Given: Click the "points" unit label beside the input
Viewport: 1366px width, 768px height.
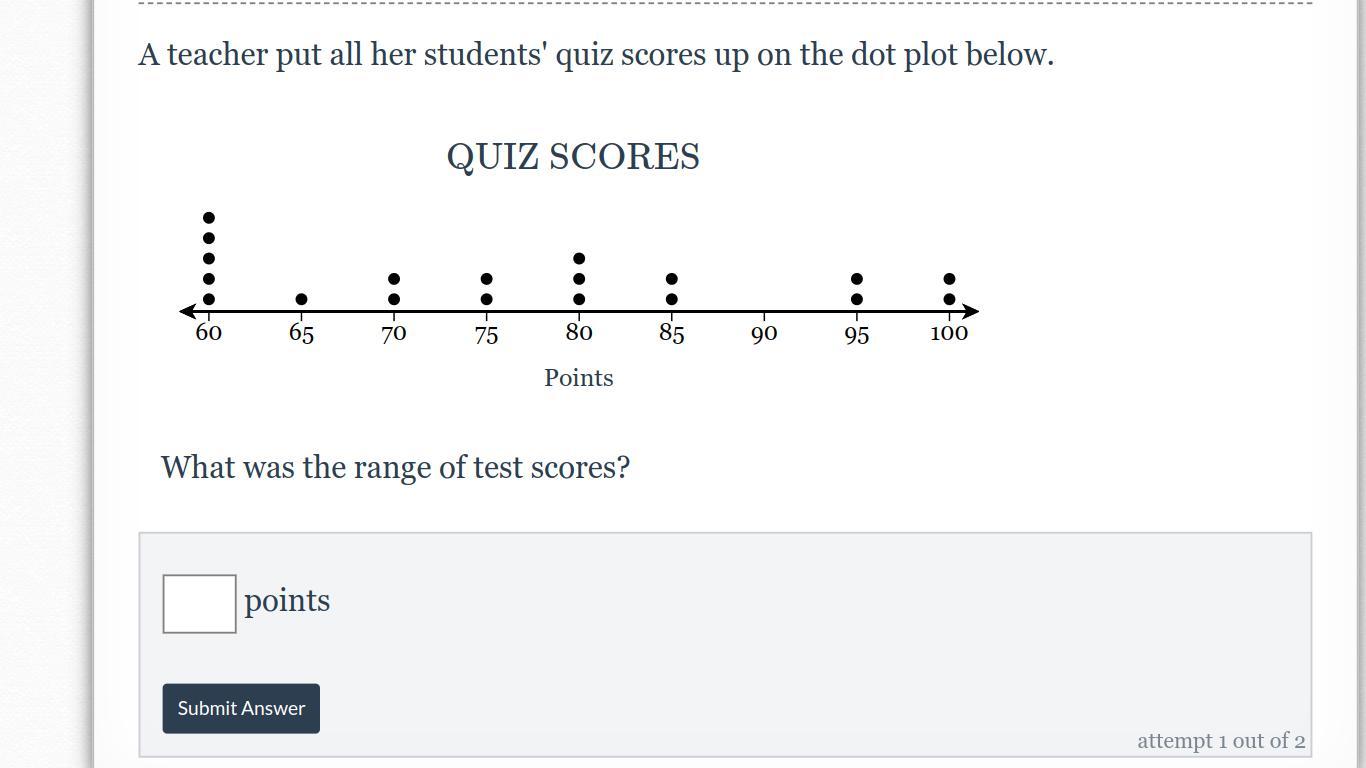Looking at the screenshot, I should [x=287, y=601].
